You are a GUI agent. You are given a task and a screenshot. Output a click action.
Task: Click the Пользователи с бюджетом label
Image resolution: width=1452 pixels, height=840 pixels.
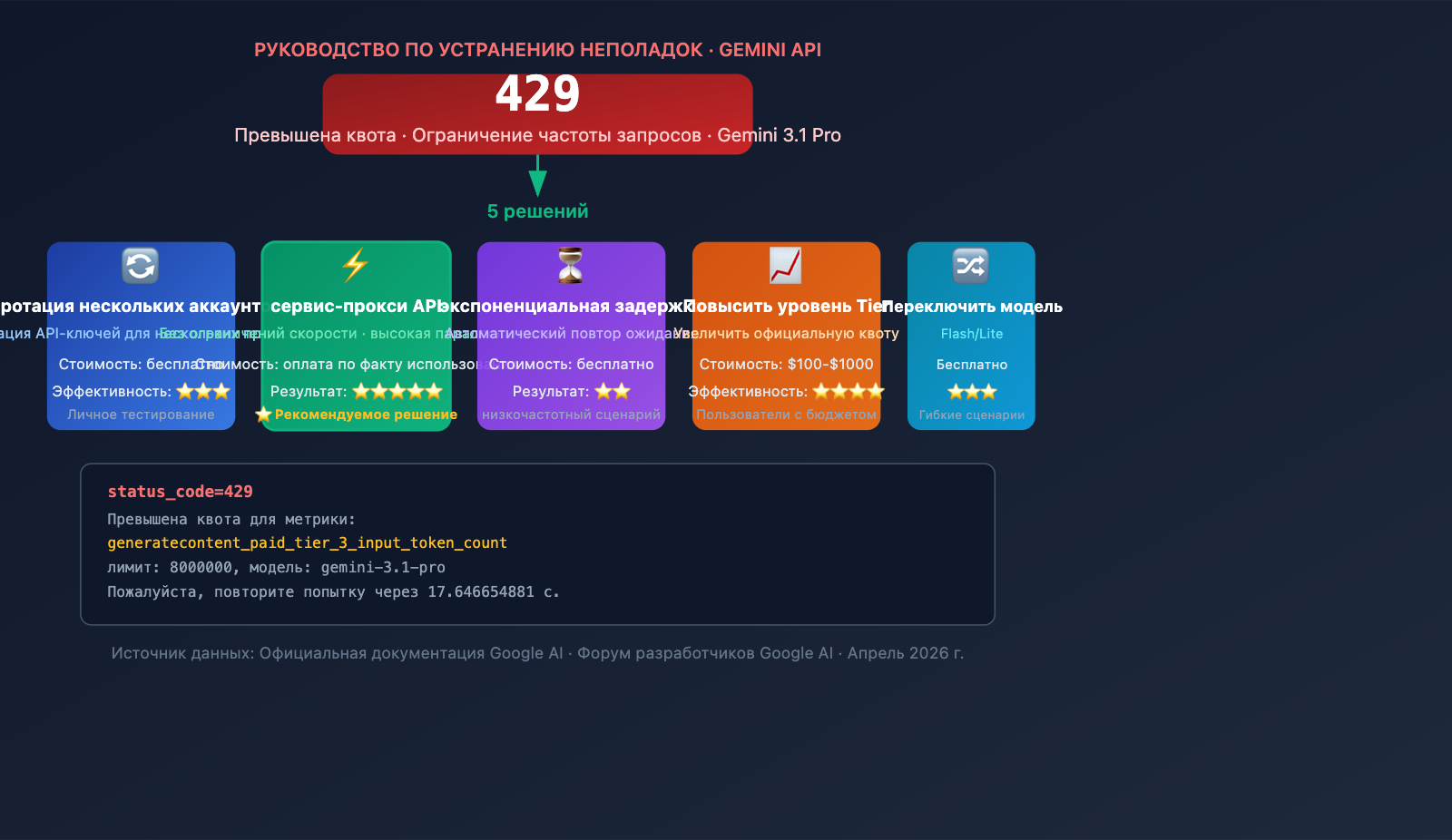[x=786, y=415]
